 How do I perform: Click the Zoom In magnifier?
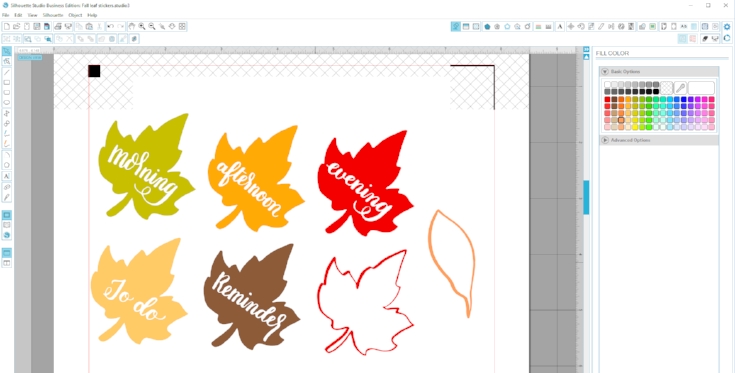(x=142, y=27)
